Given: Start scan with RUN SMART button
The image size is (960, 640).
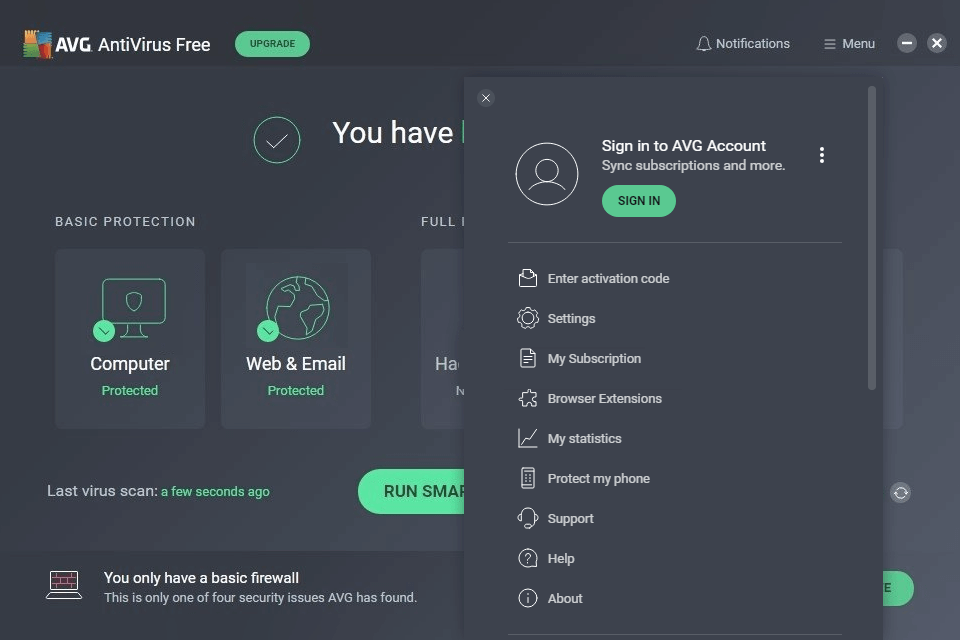Looking at the screenshot, I should click(x=411, y=491).
